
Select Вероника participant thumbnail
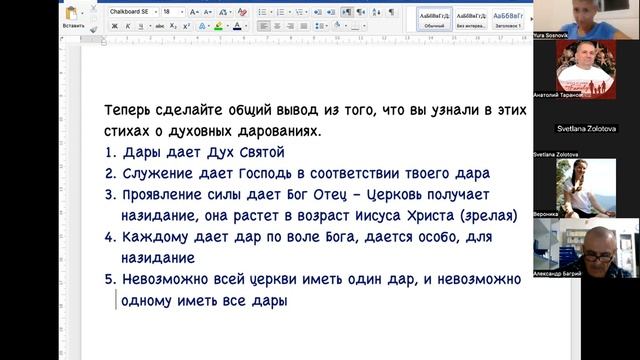(x=586, y=188)
